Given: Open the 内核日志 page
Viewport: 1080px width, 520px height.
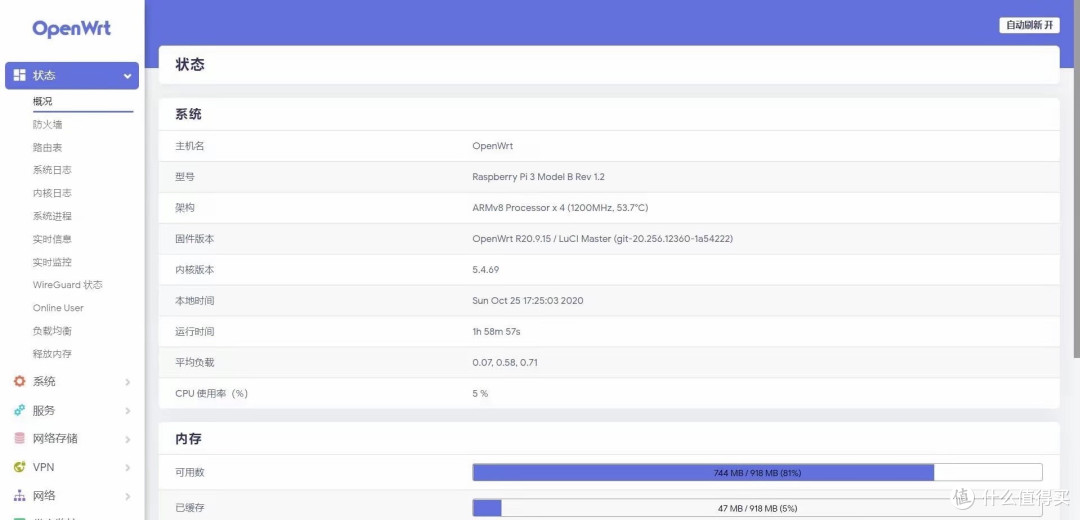Looking at the screenshot, I should [x=52, y=193].
